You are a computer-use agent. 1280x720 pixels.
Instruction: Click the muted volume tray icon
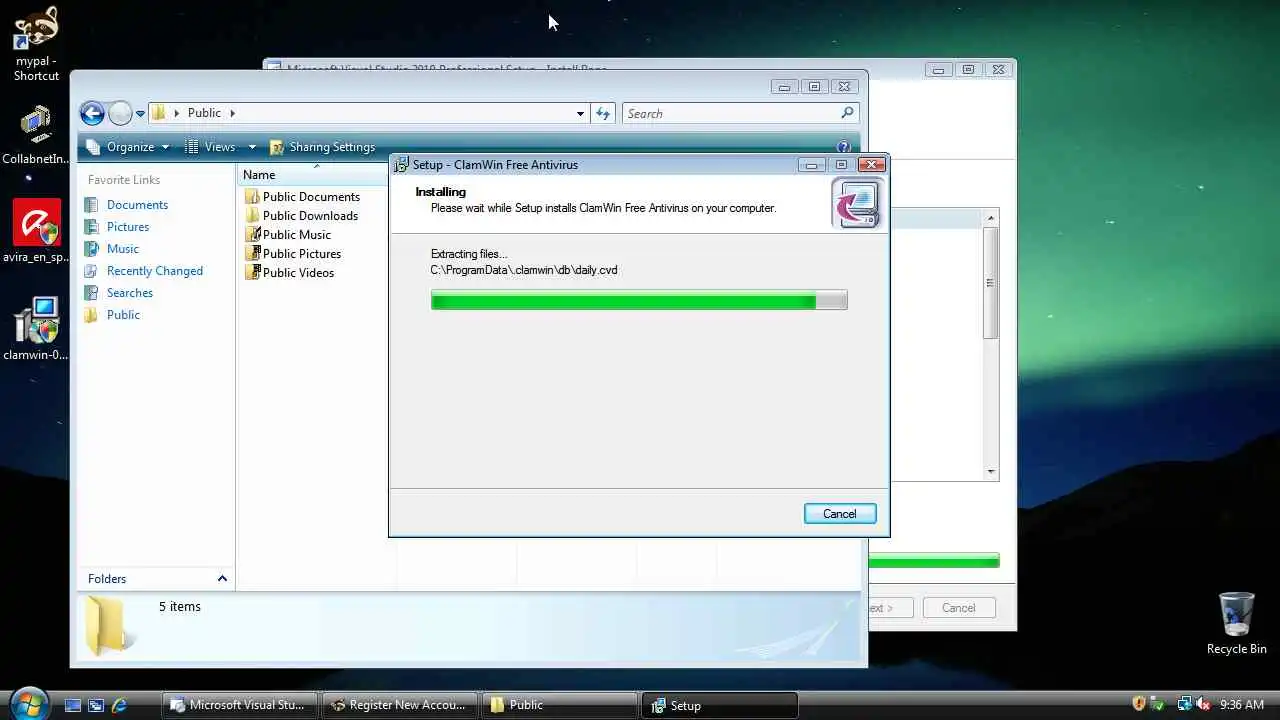click(x=1203, y=705)
